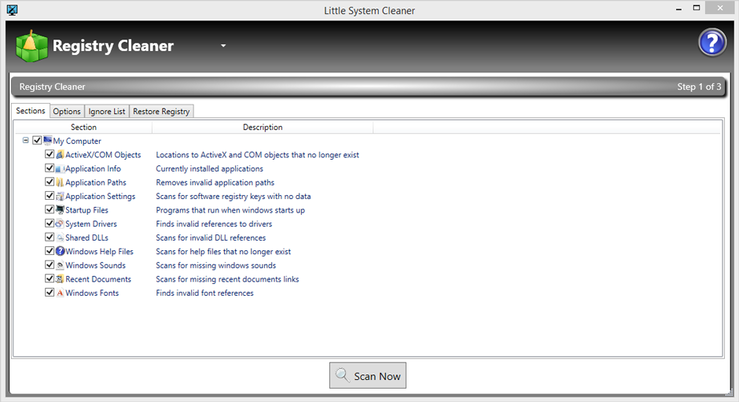
Task: Open the help question mark icon
Action: pyautogui.click(x=712, y=43)
